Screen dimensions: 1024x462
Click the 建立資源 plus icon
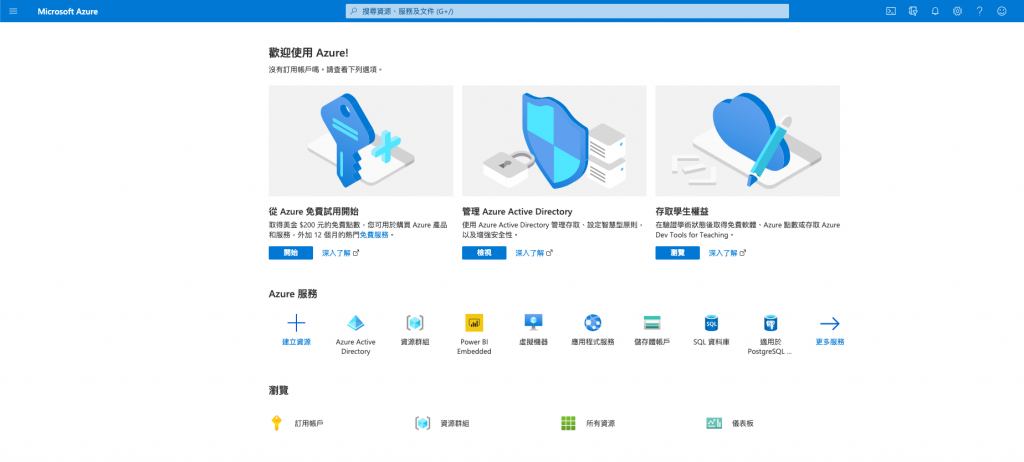click(296, 323)
